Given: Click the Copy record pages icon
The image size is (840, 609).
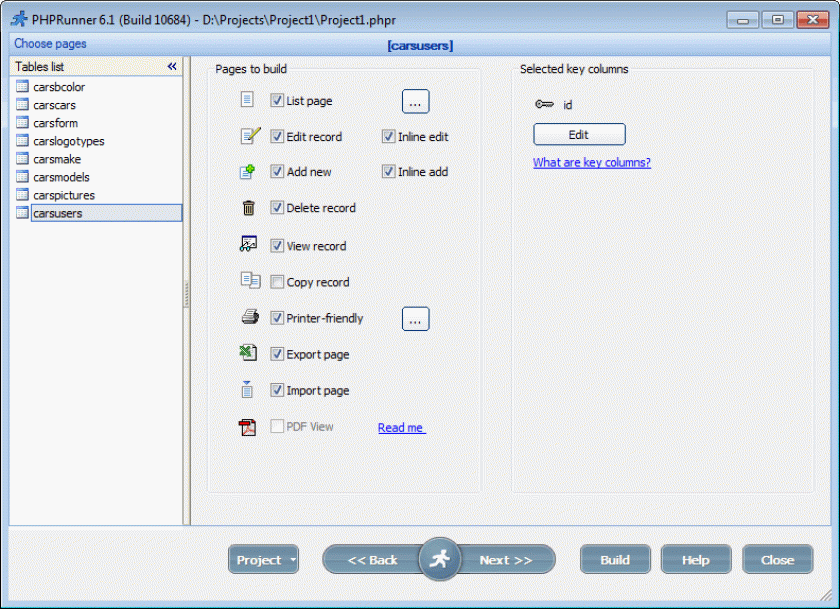Looking at the screenshot, I should (x=250, y=280).
